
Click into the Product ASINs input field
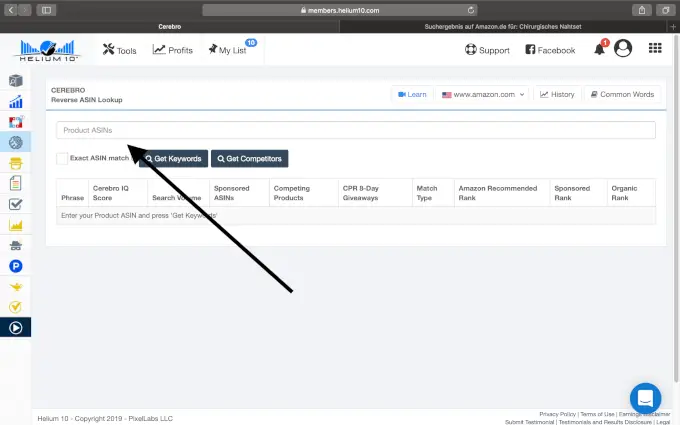click(355, 130)
